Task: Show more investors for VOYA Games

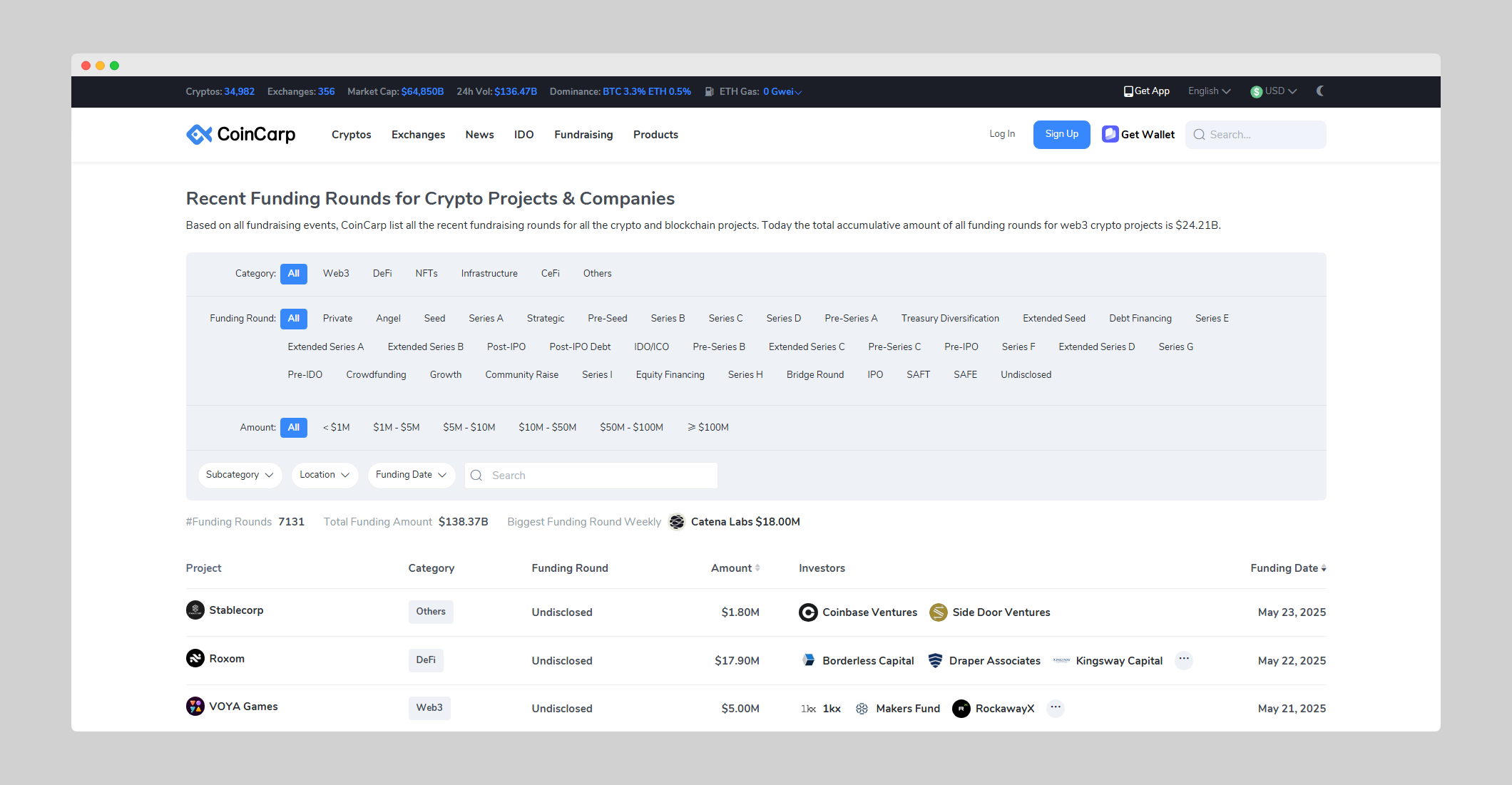Action: (x=1056, y=708)
